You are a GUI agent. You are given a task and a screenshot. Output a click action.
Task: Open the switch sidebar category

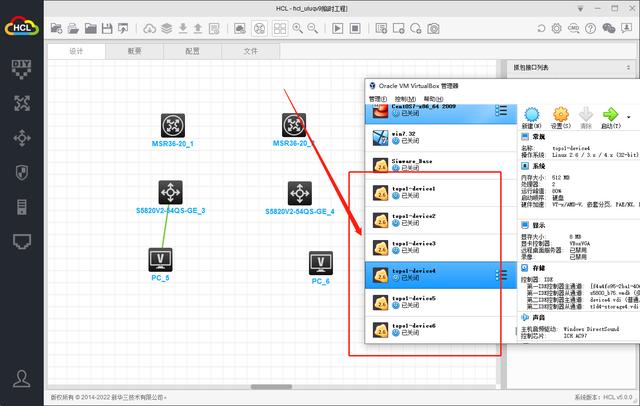point(22,138)
